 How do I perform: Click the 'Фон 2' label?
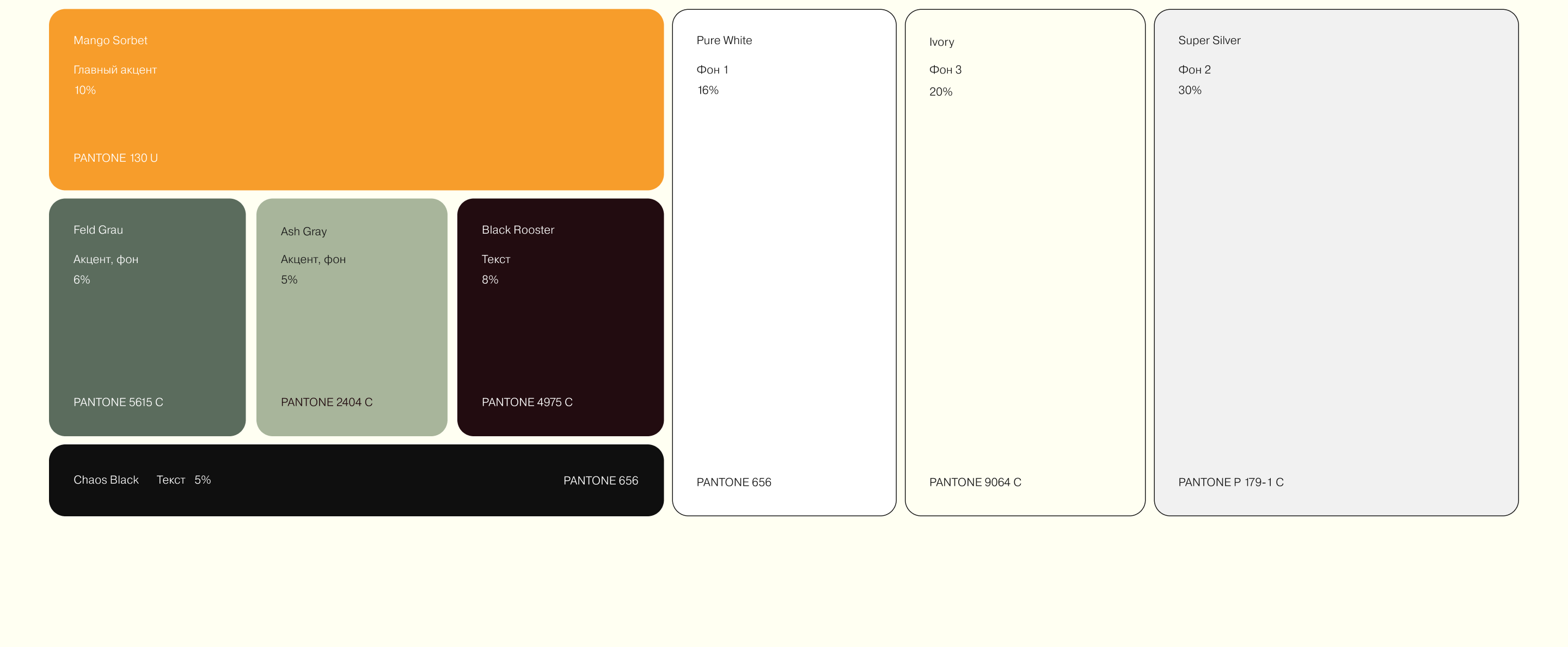(x=1195, y=70)
